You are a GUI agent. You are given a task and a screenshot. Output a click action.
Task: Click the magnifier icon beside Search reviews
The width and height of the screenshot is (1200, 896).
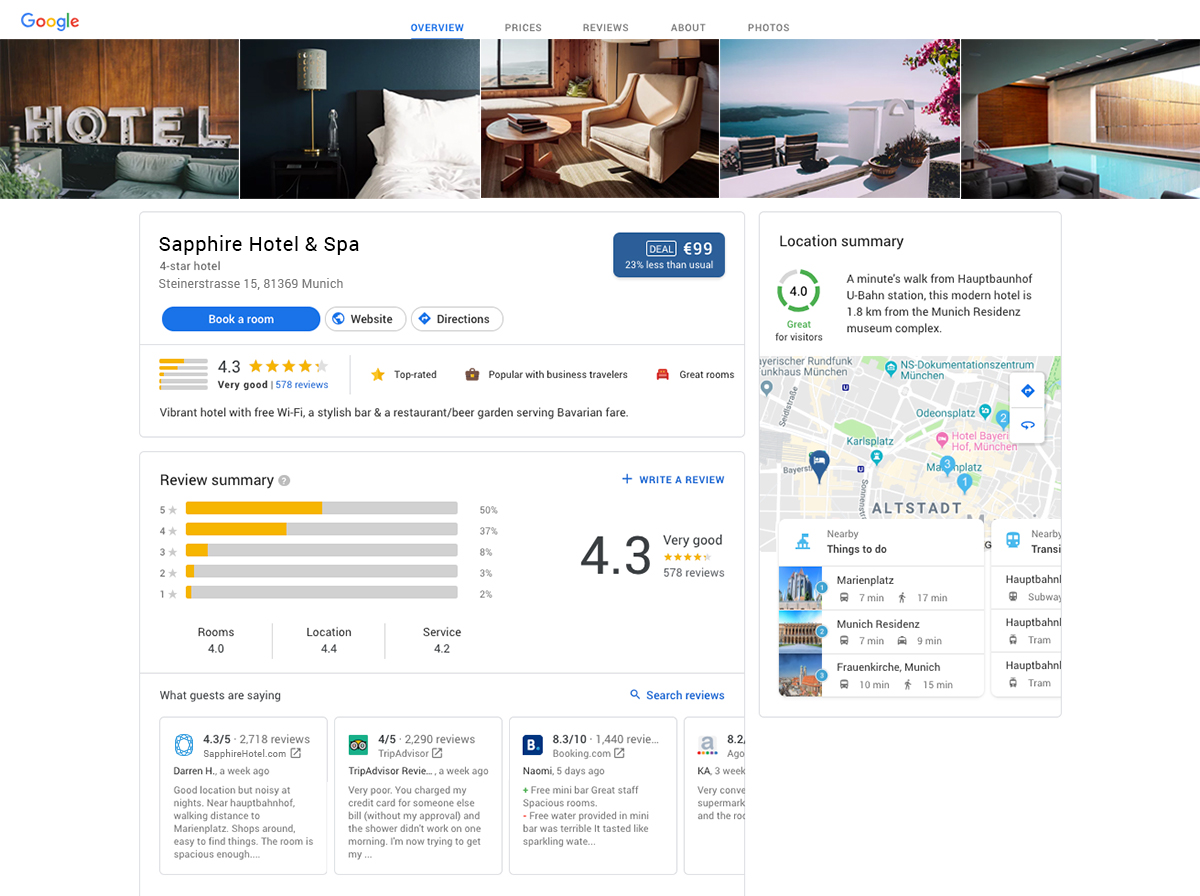(x=635, y=695)
